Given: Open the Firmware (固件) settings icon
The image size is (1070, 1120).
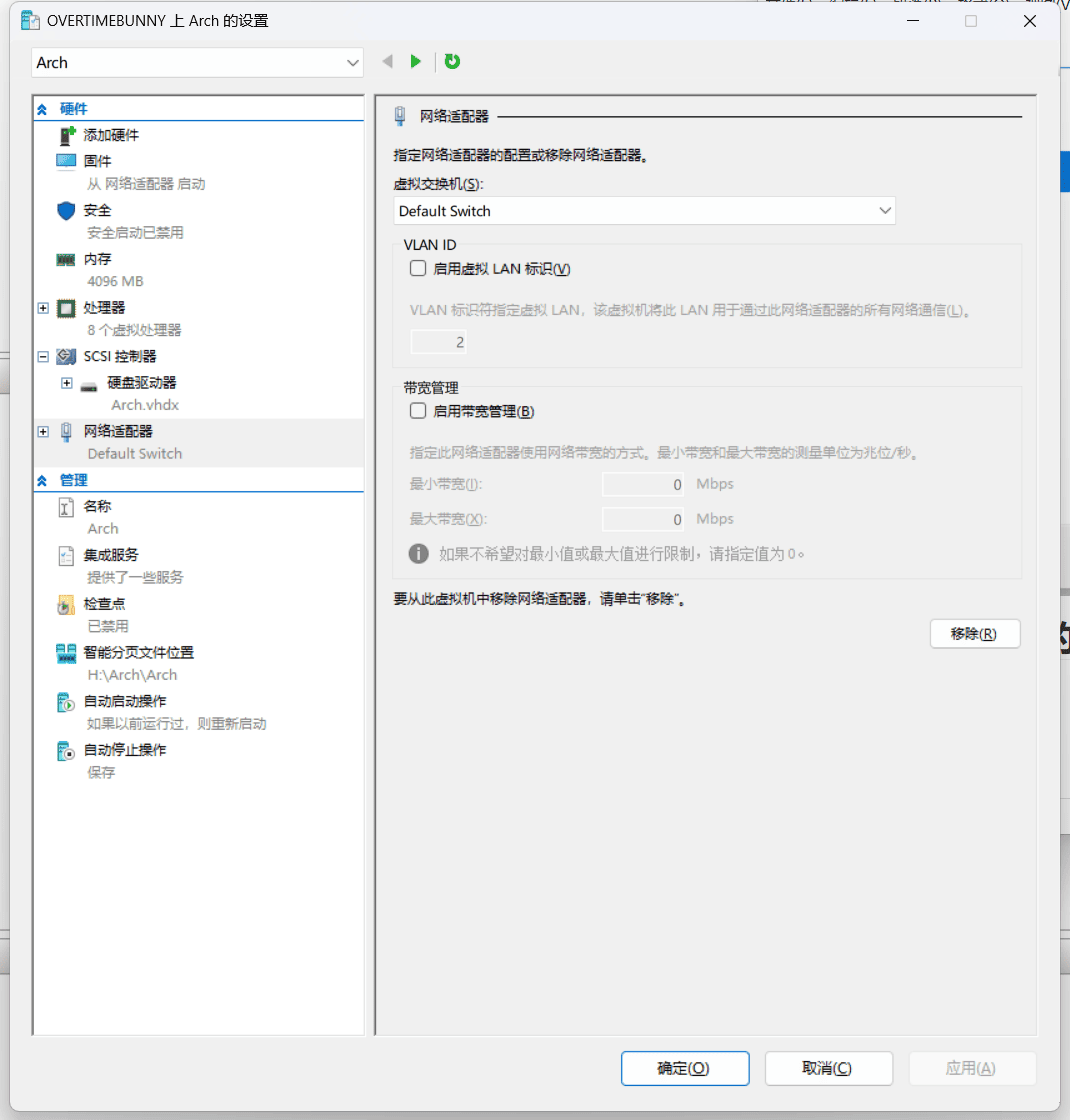Looking at the screenshot, I should (x=66, y=161).
